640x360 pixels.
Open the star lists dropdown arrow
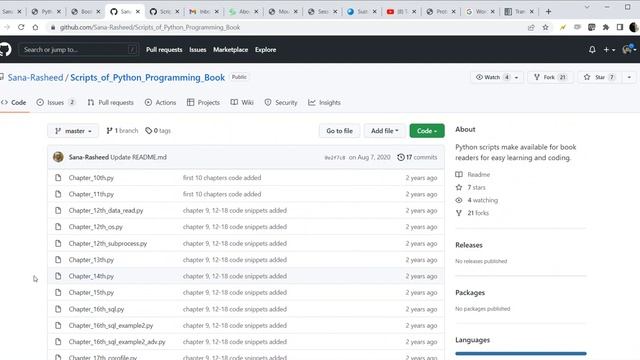point(629,77)
